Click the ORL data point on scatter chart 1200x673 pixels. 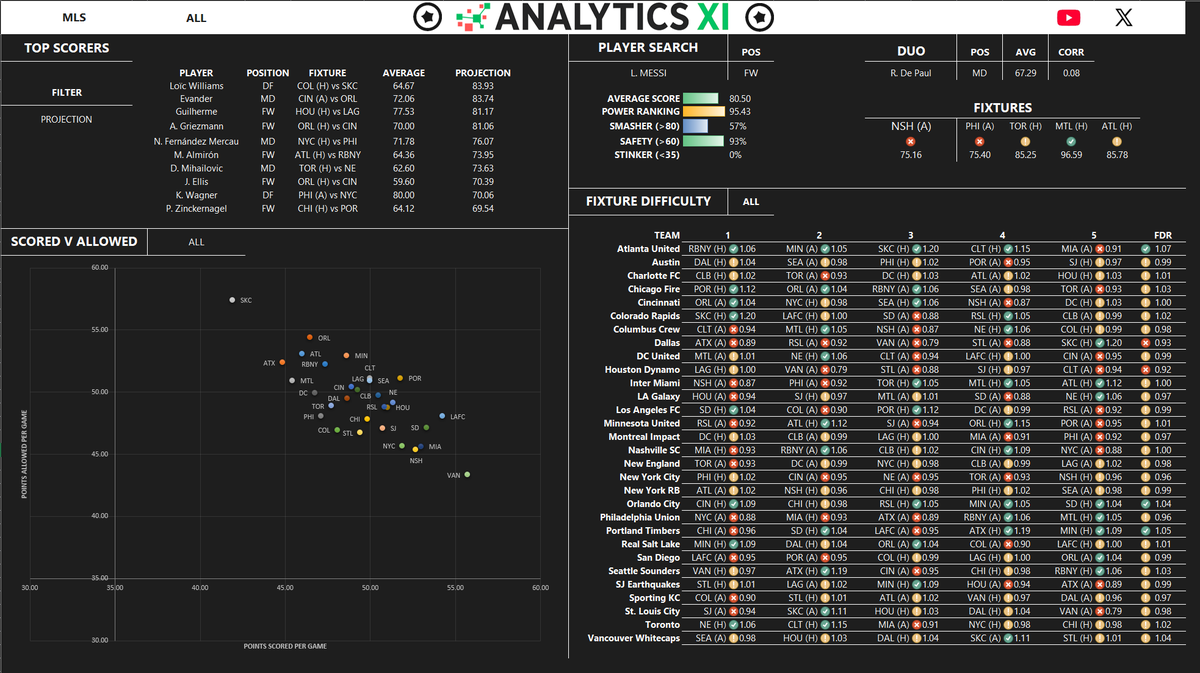[310, 337]
